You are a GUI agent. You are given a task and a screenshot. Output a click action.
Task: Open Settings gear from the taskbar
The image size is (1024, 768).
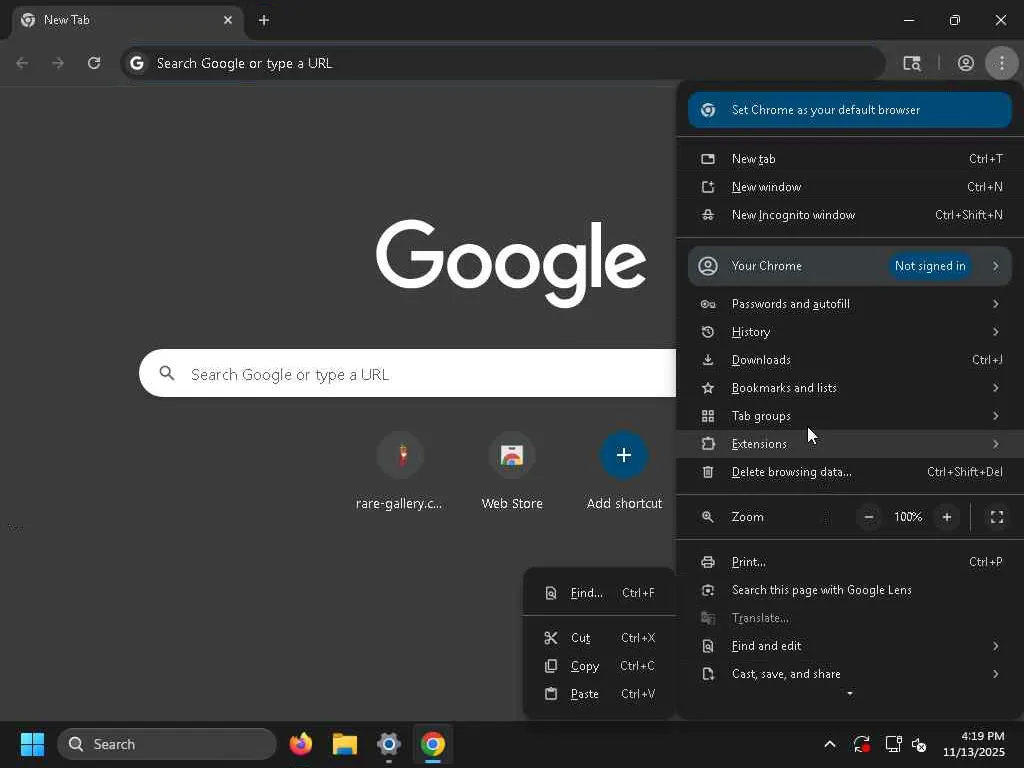[x=389, y=744]
